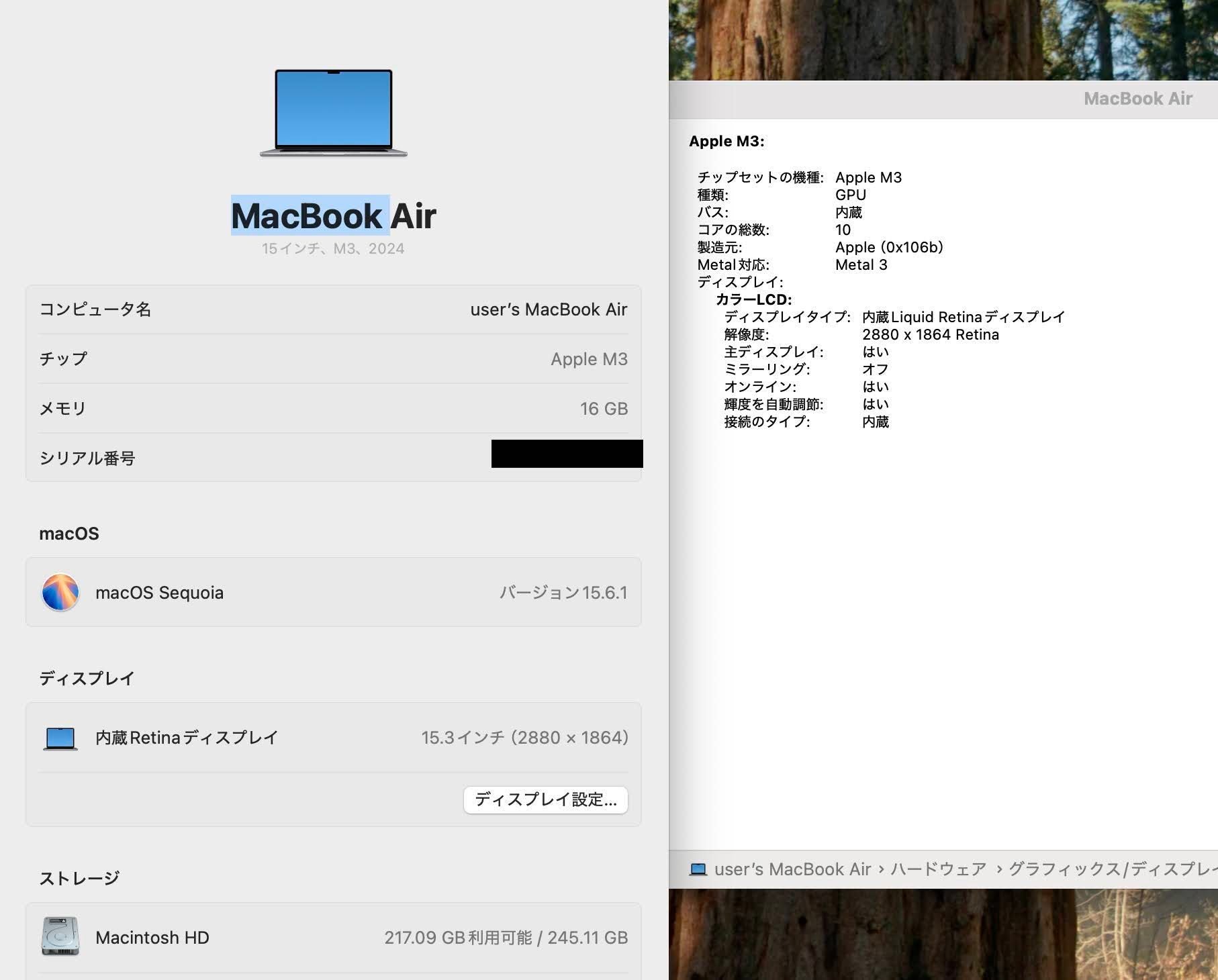Click the 217.09 GB利用可能 storage text

[457, 938]
